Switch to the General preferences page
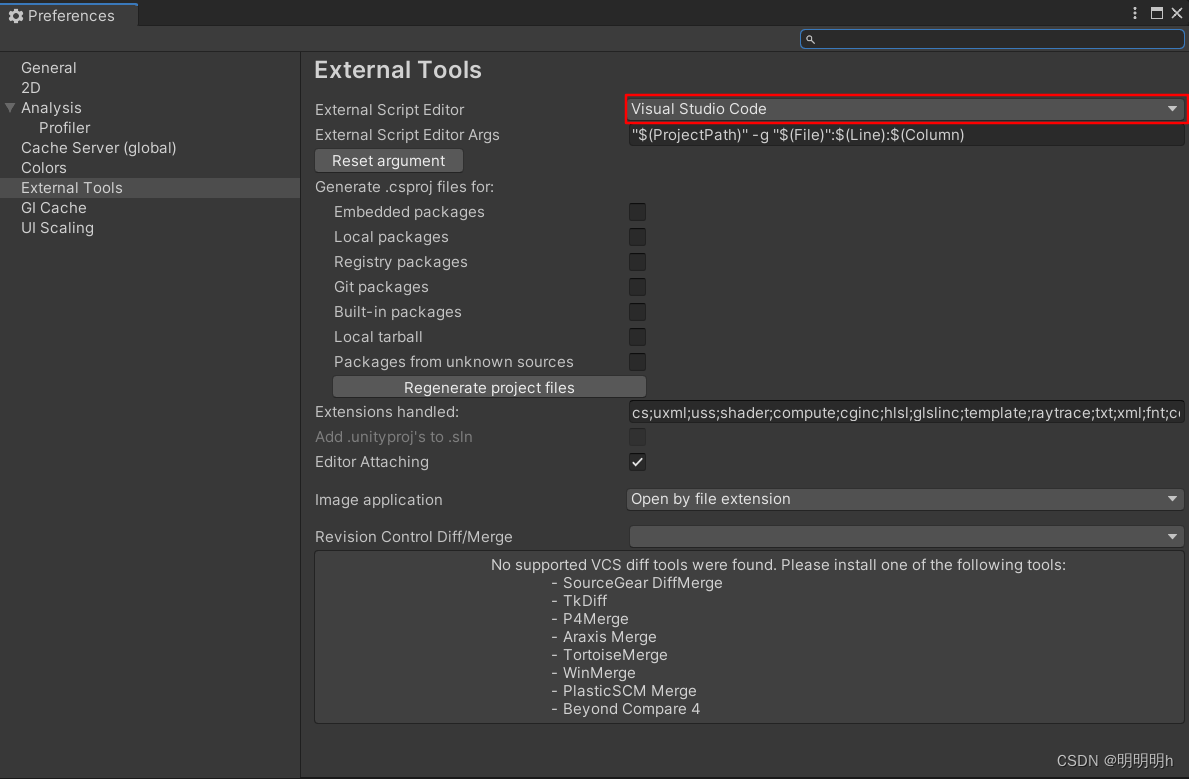The height and width of the screenshot is (779, 1189). (x=49, y=67)
